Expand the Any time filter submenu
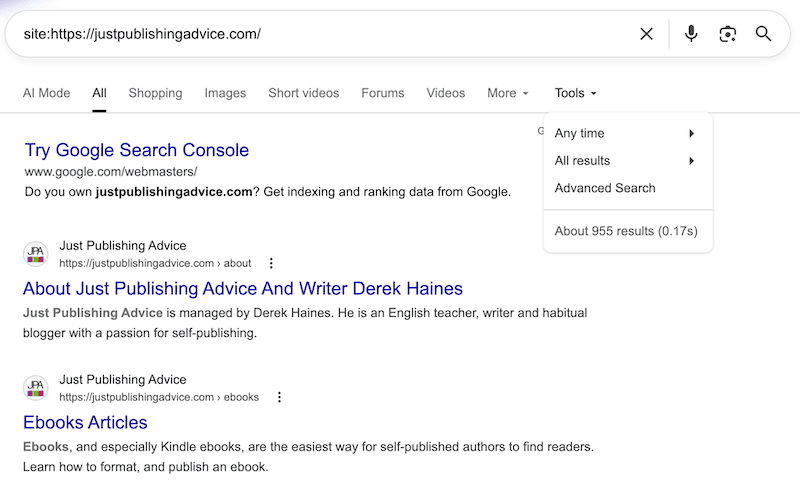The height and width of the screenshot is (489, 800). [626, 133]
